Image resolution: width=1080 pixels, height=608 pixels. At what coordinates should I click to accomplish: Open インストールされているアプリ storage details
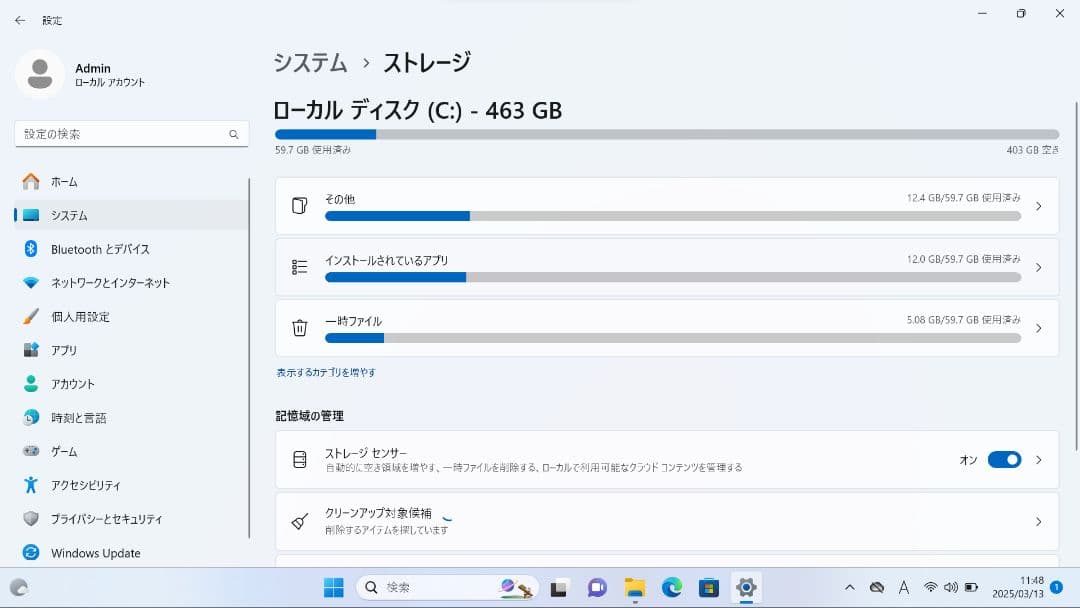click(x=666, y=267)
